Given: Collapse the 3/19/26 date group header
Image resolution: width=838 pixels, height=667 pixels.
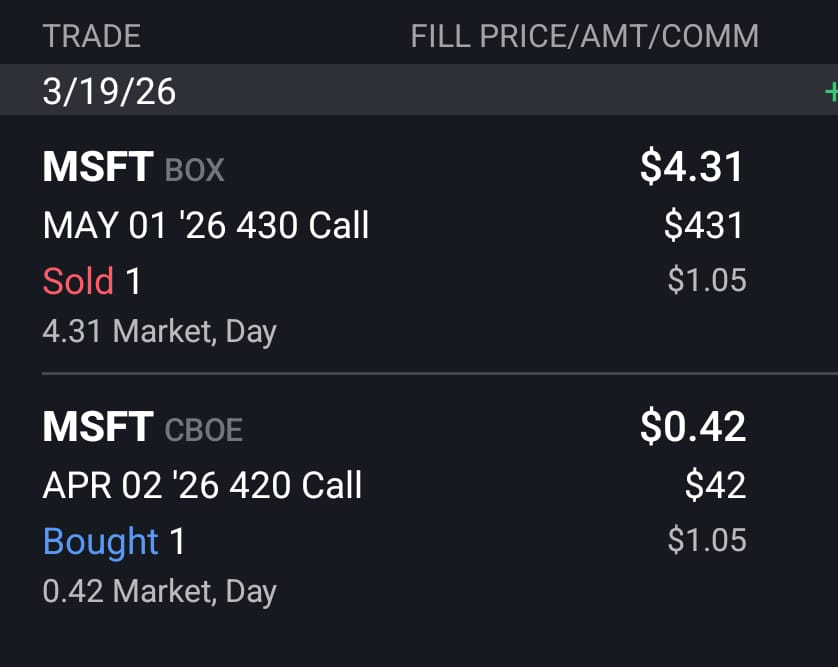Looking at the screenshot, I should [110, 92].
